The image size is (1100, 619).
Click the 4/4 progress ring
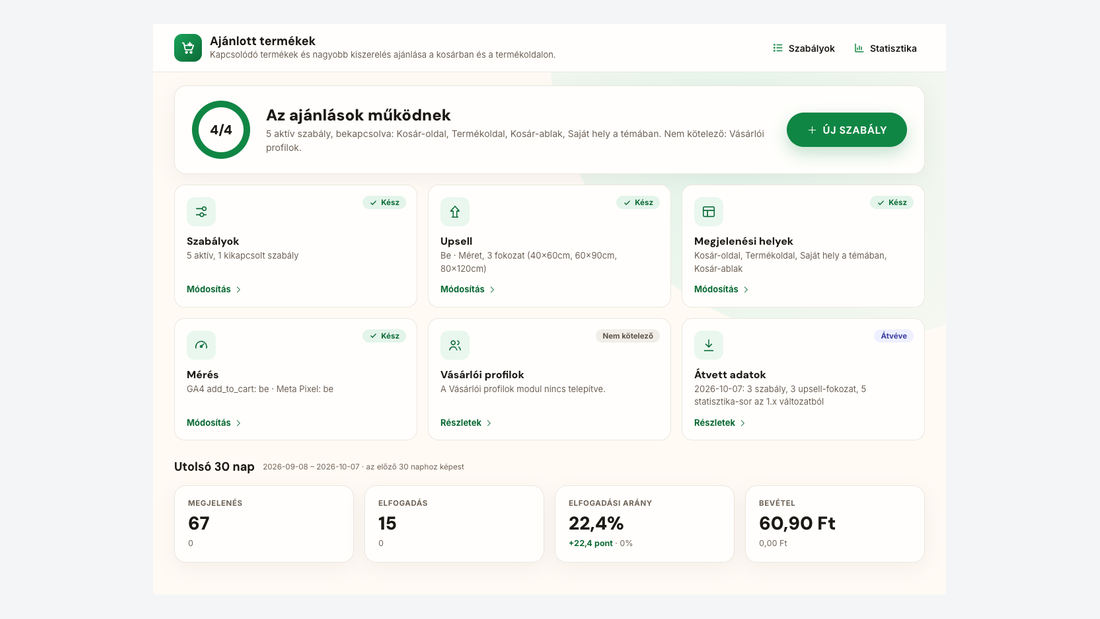(221, 130)
